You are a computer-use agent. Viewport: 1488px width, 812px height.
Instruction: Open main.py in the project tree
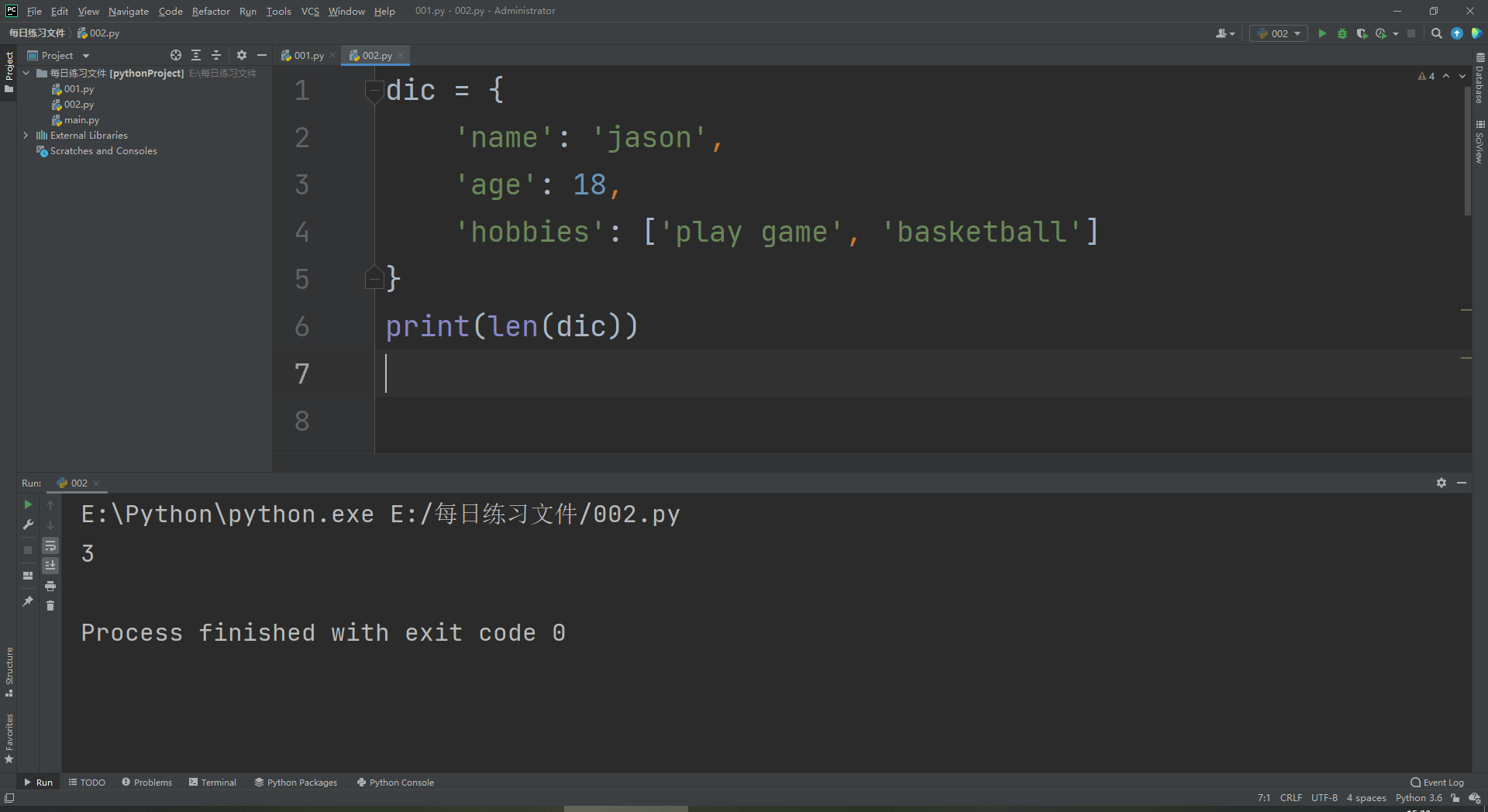(x=81, y=120)
